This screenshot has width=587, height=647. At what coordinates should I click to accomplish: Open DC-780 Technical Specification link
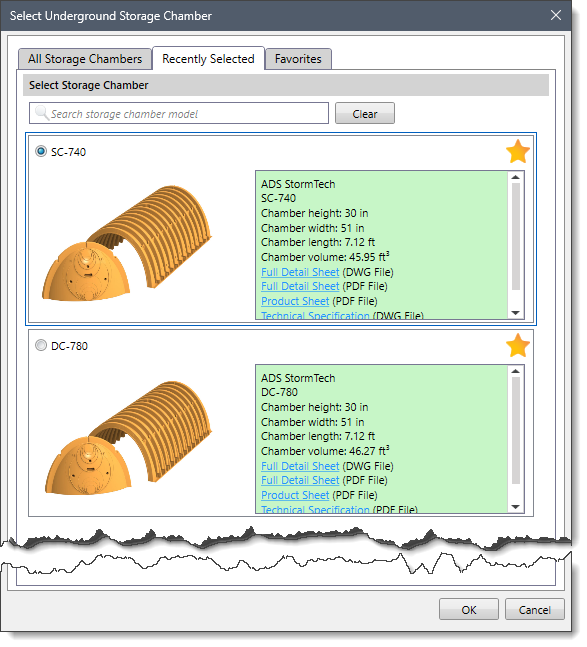click(x=315, y=509)
